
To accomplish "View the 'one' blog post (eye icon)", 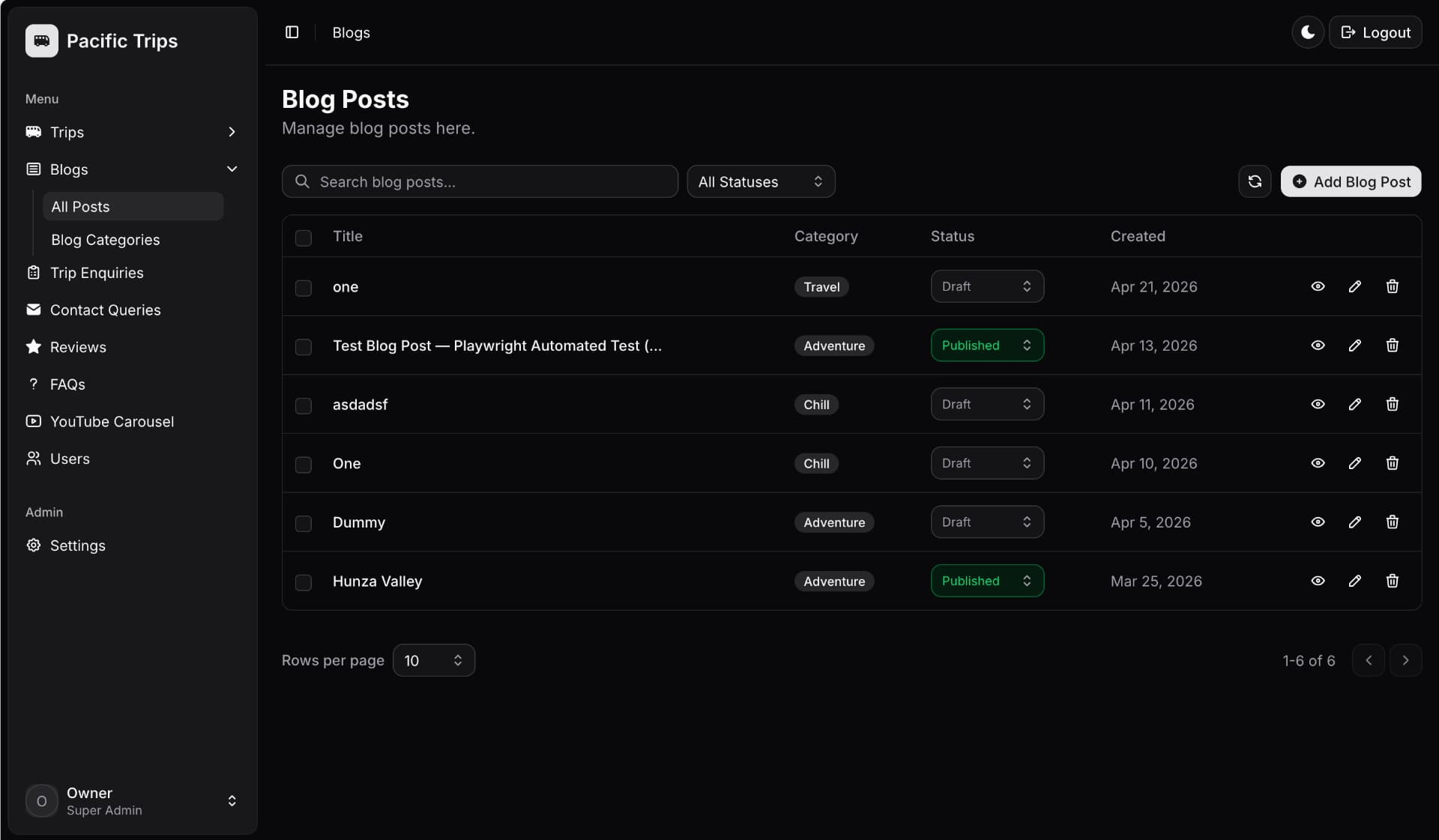I will [1318, 286].
